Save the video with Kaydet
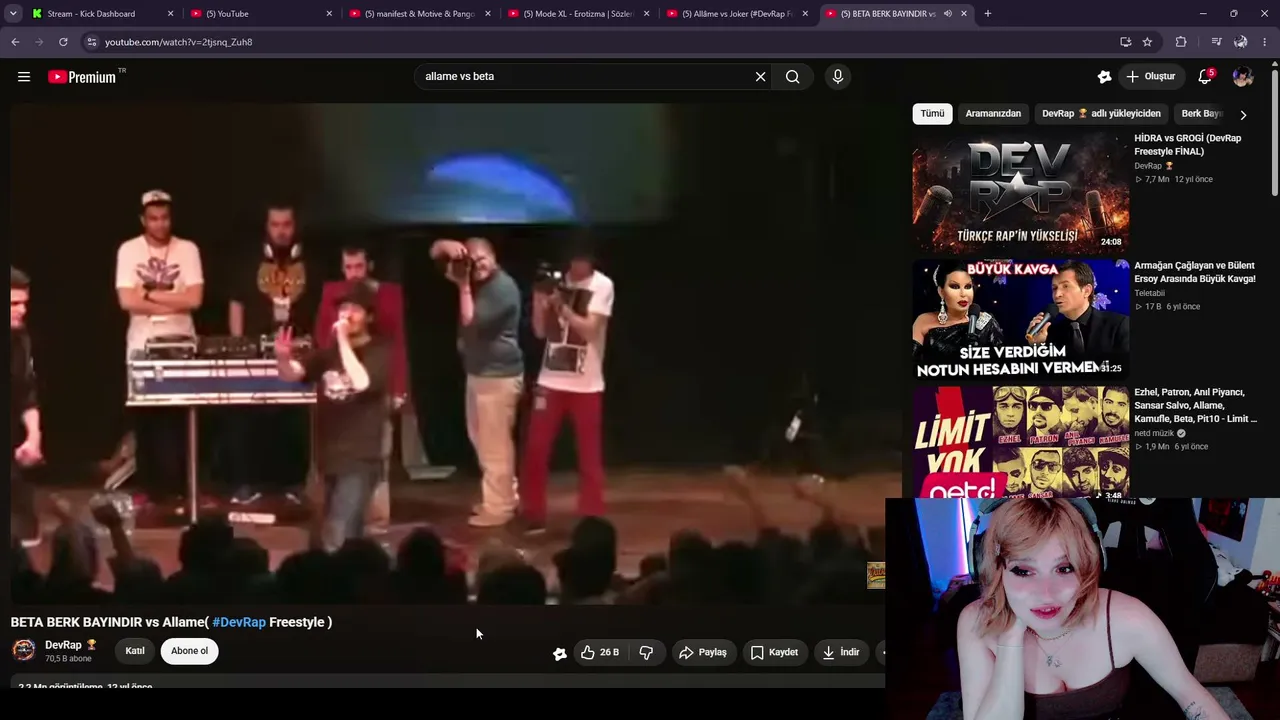The height and width of the screenshot is (720, 1280). coord(775,652)
